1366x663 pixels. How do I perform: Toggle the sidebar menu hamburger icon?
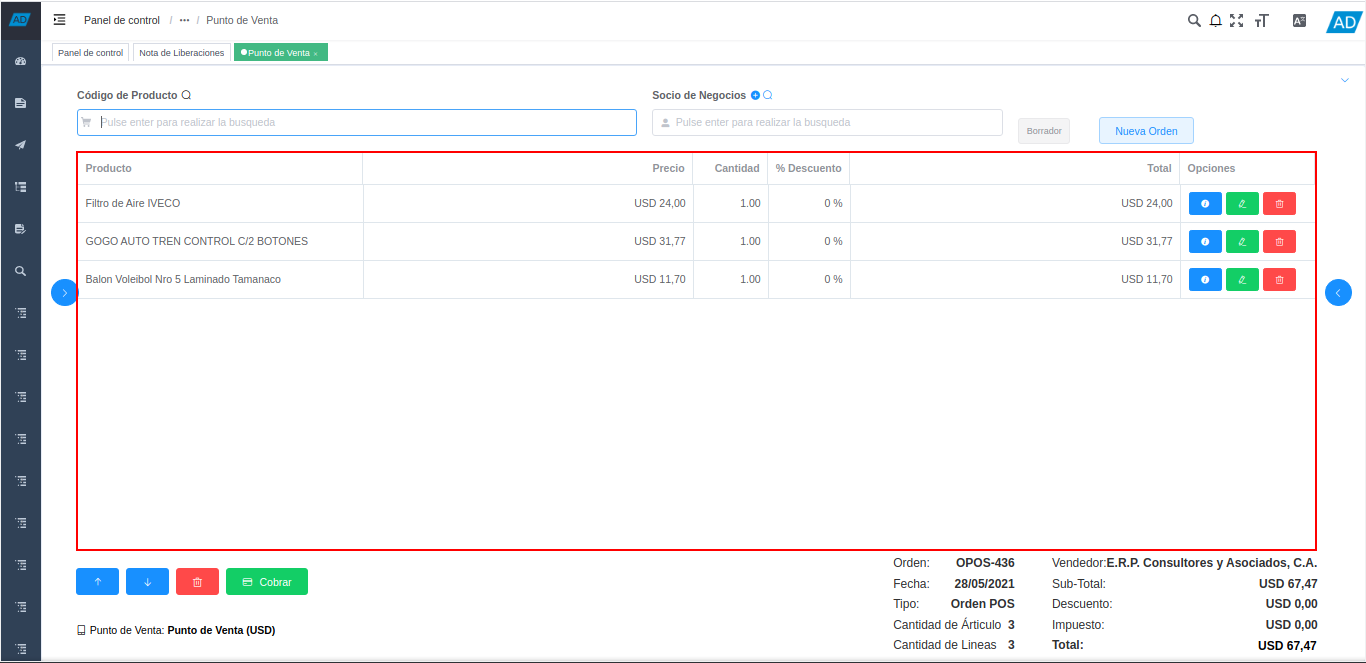60,20
